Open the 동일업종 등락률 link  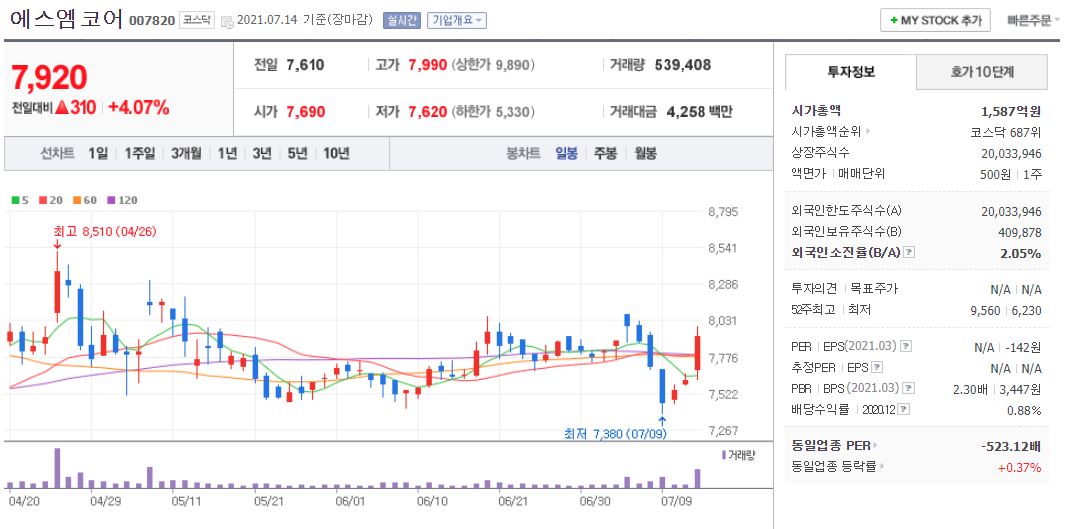[837, 467]
